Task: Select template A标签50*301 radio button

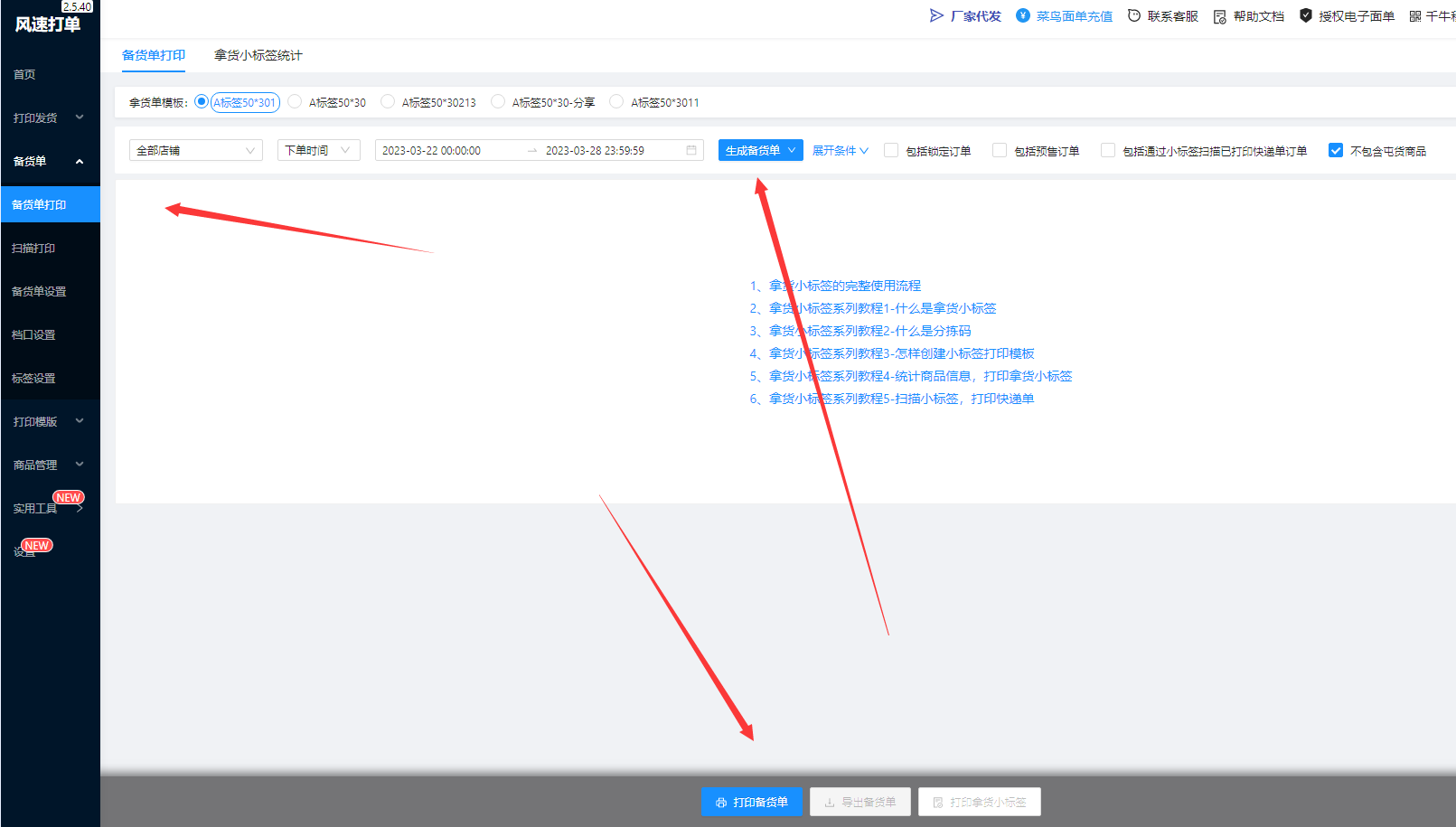Action: 202,101
